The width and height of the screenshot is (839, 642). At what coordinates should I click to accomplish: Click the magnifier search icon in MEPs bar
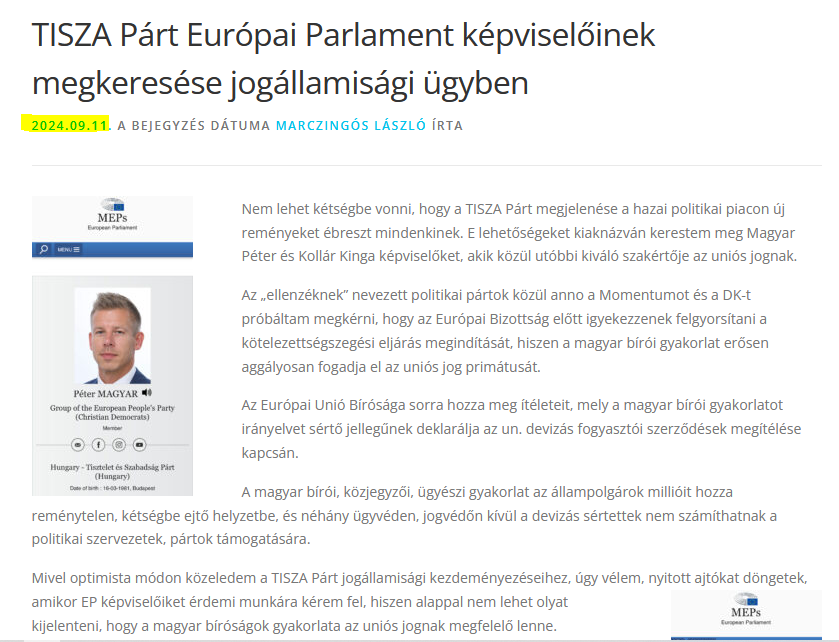tap(44, 249)
